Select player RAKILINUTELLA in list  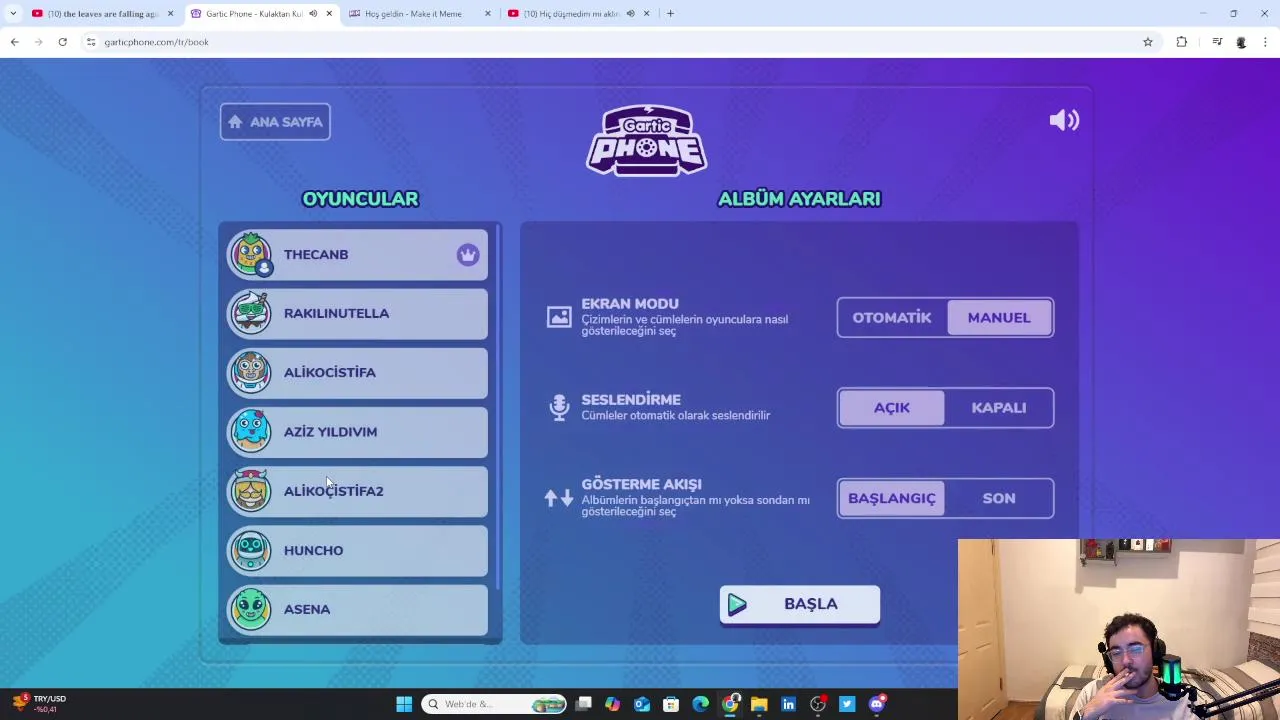(x=357, y=313)
